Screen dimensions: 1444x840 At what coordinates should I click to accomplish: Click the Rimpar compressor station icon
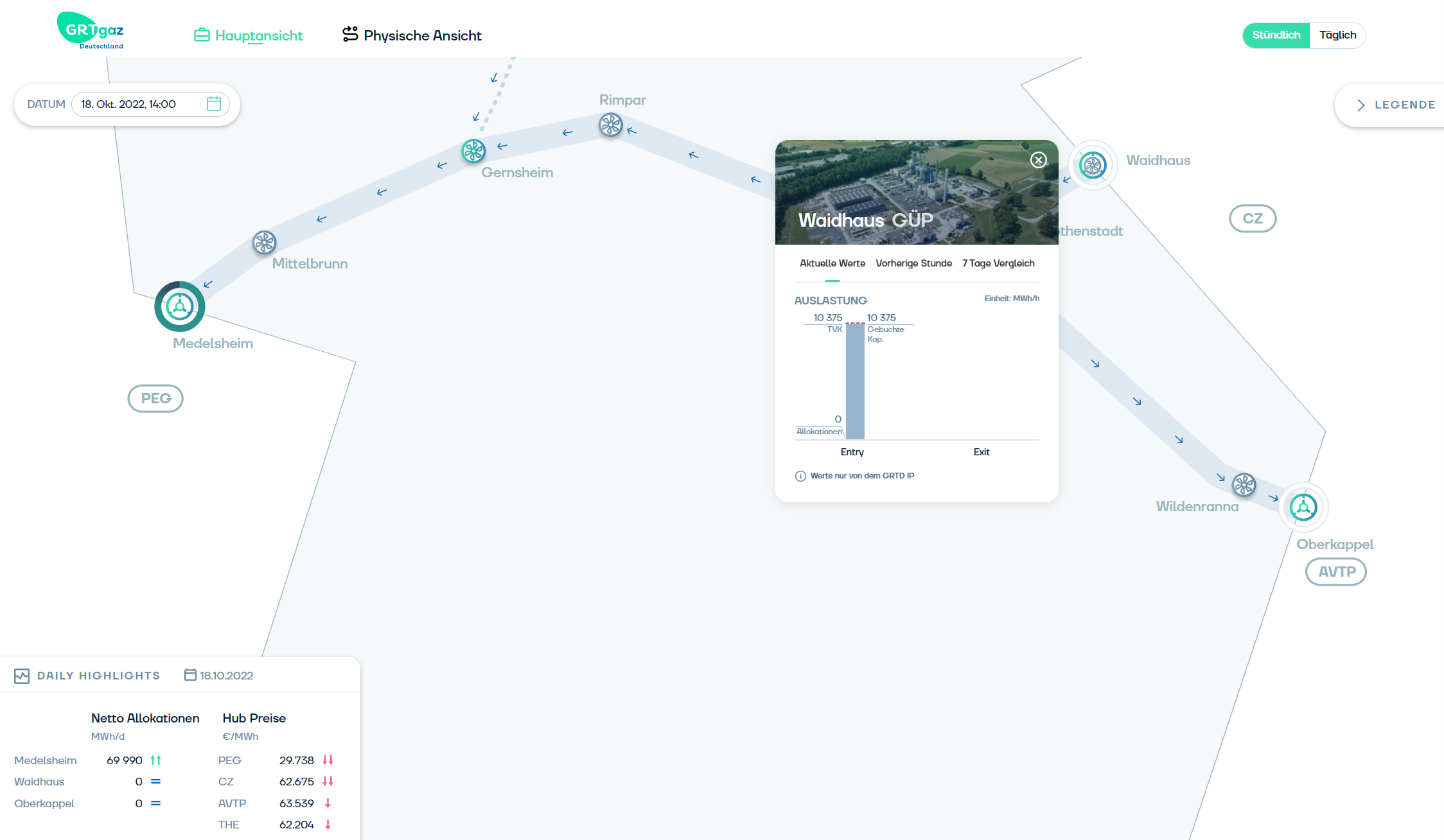[610, 125]
